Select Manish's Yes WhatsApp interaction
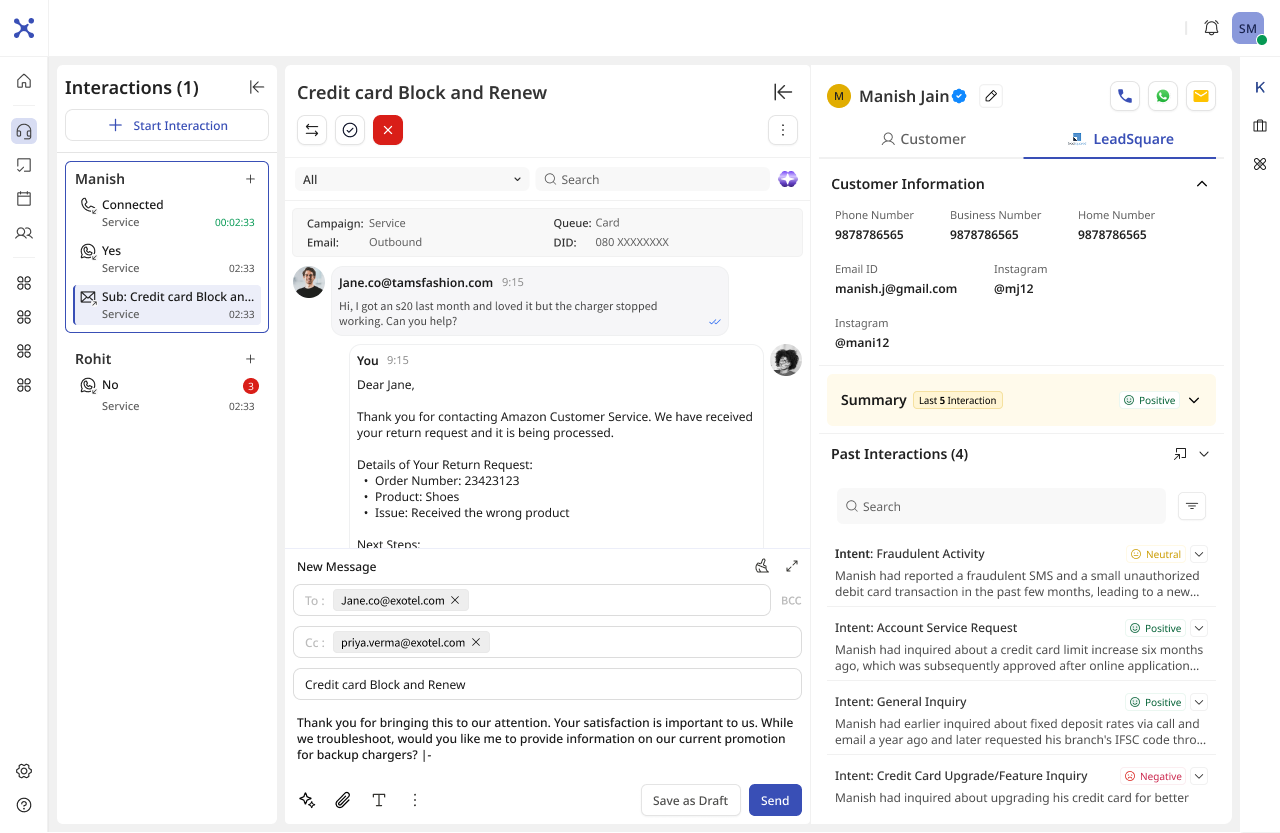1280x833 pixels. coord(167,259)
